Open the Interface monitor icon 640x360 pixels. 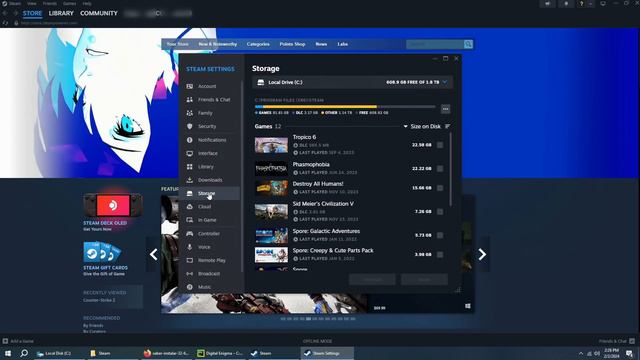point(190,153)
